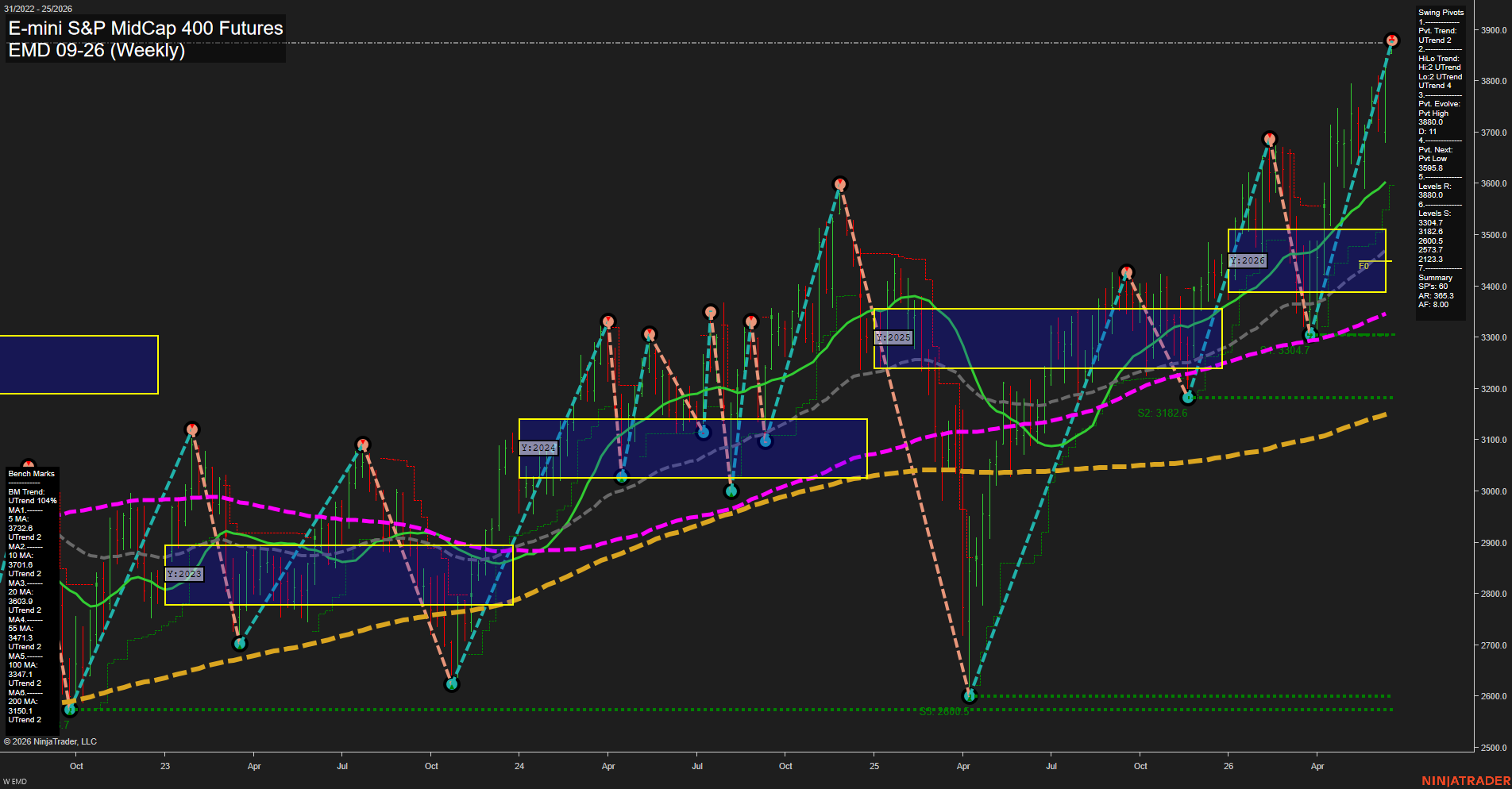Viewport: 1512px width, 789px height.
Task: Click the date range 31/2022 - 25/2026 text
Action: (x=37, y=9)
